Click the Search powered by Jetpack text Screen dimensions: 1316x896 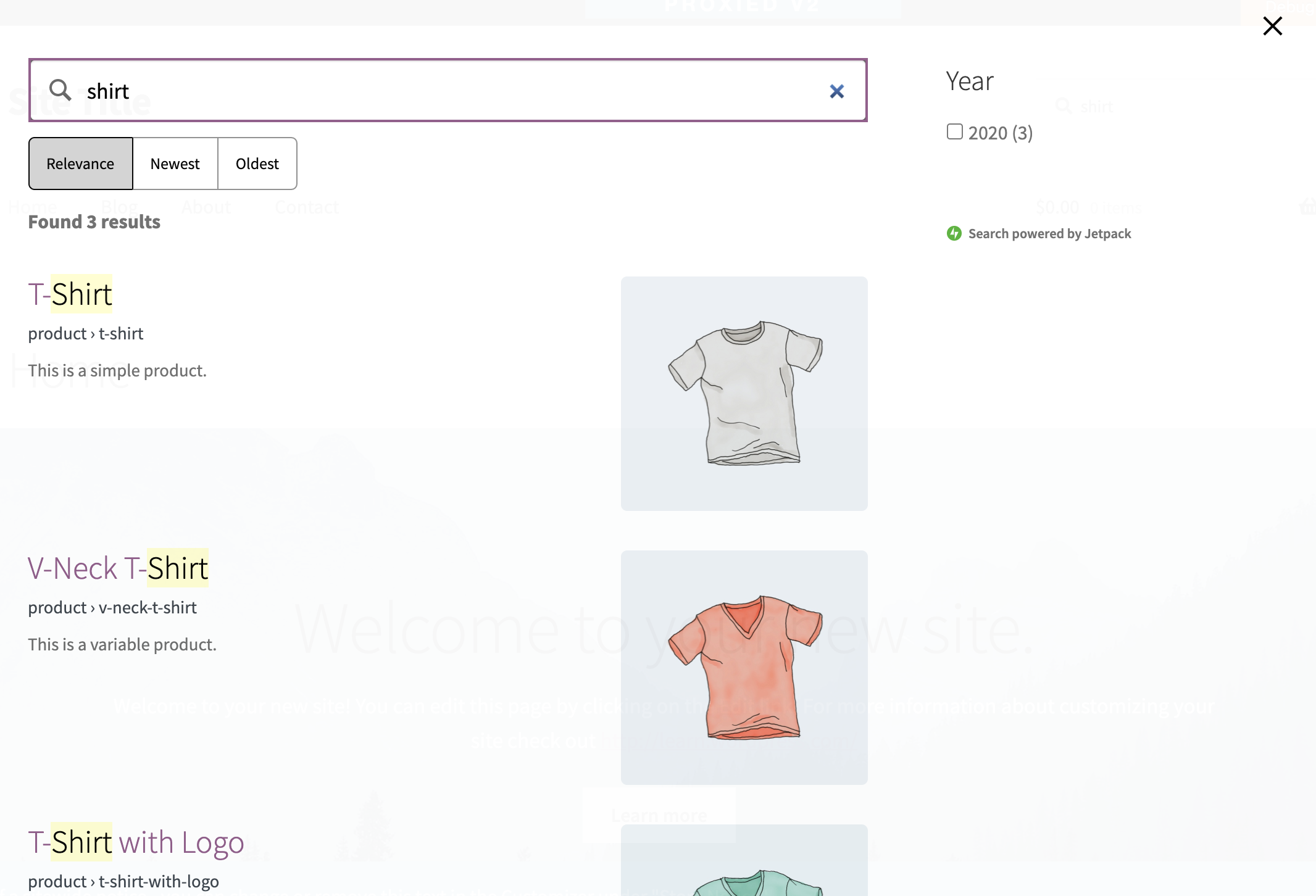(x=1049, y=233)
